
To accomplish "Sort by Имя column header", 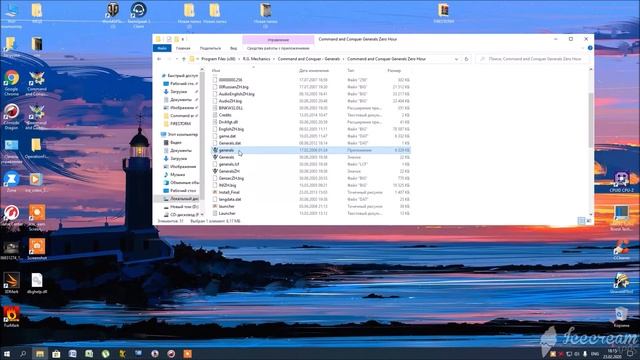I will 216,71.
